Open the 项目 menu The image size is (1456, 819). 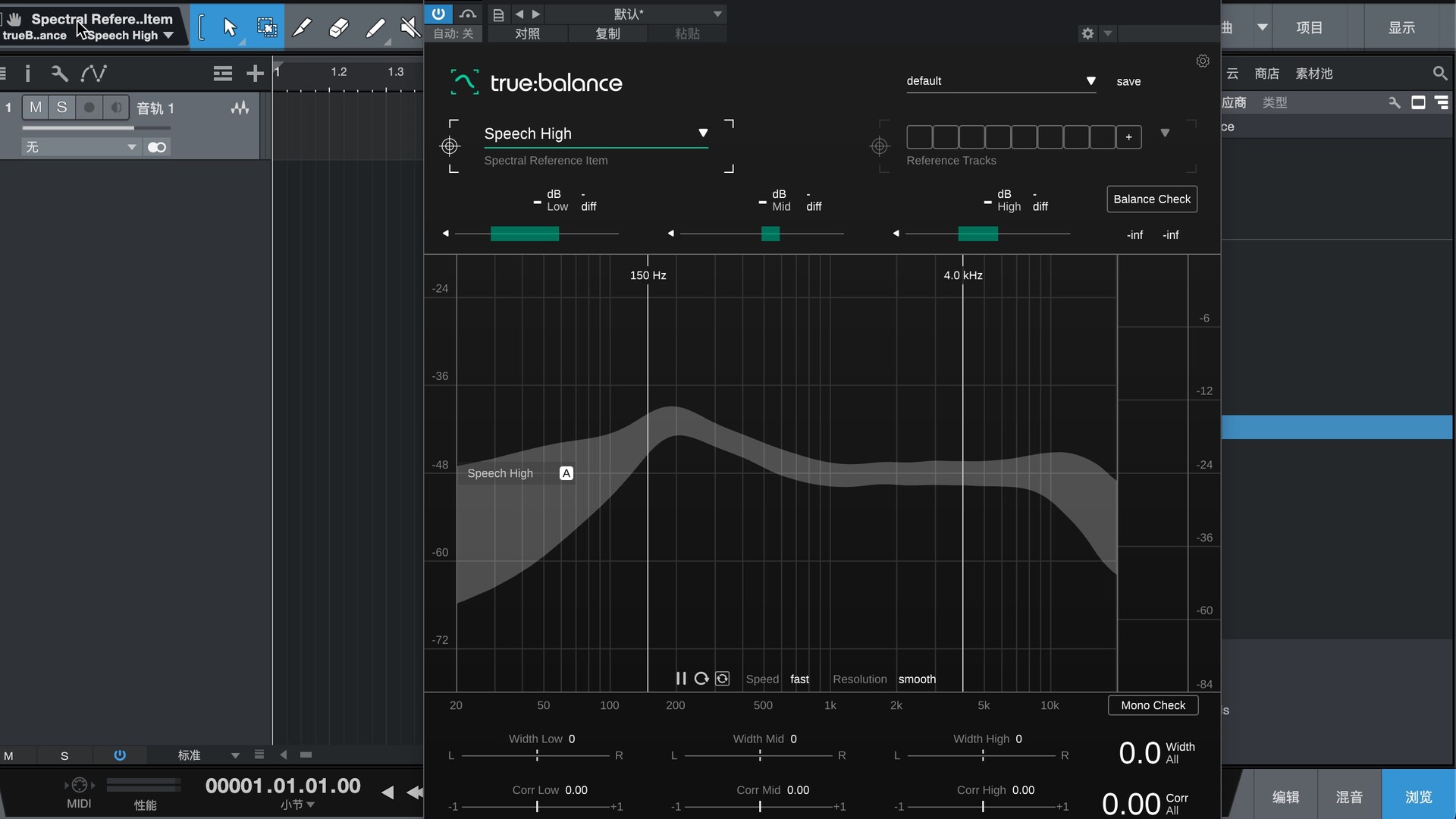click(x=1309, y=28)
